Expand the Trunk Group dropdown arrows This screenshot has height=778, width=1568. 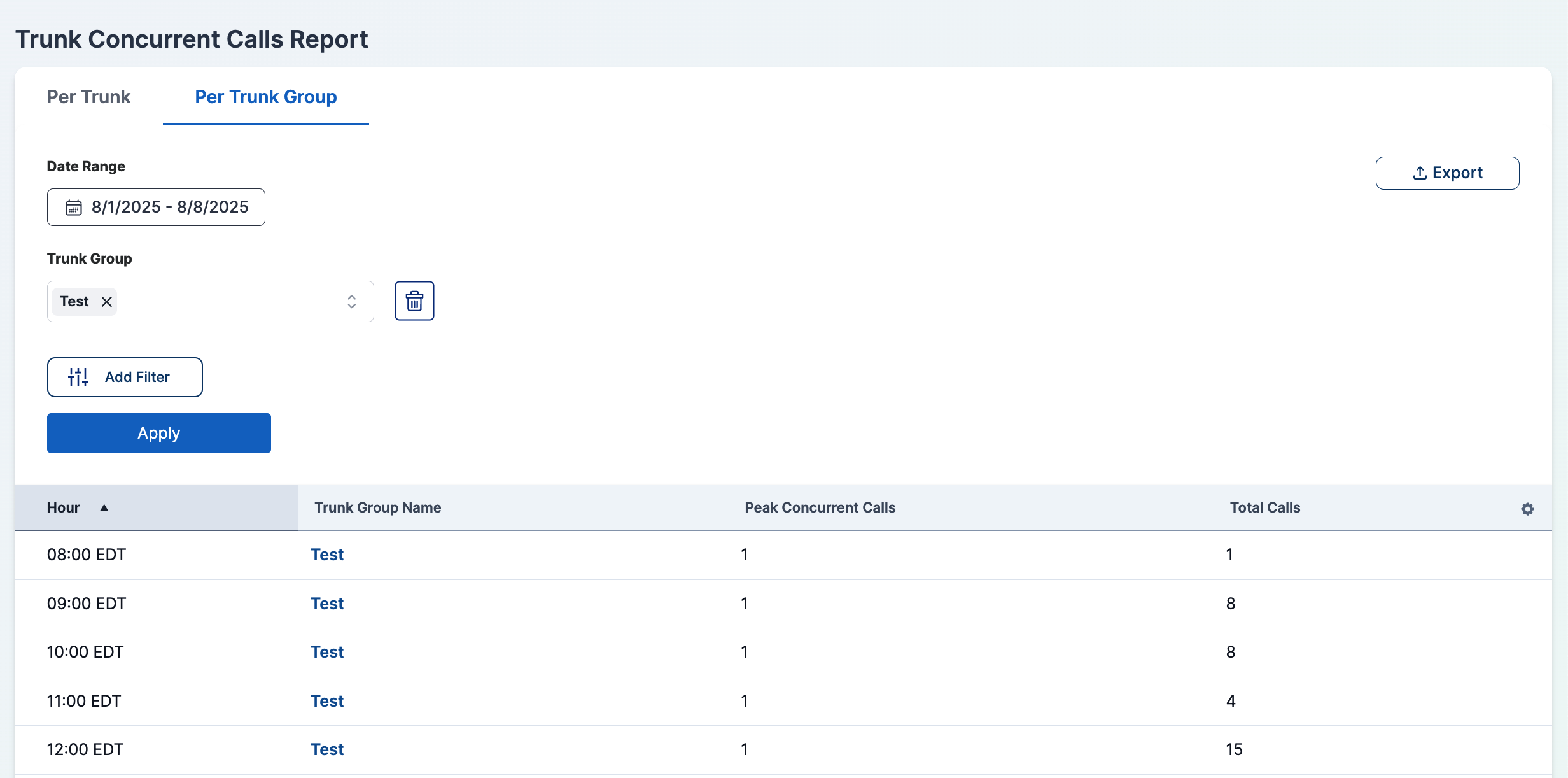click(351, 302)
